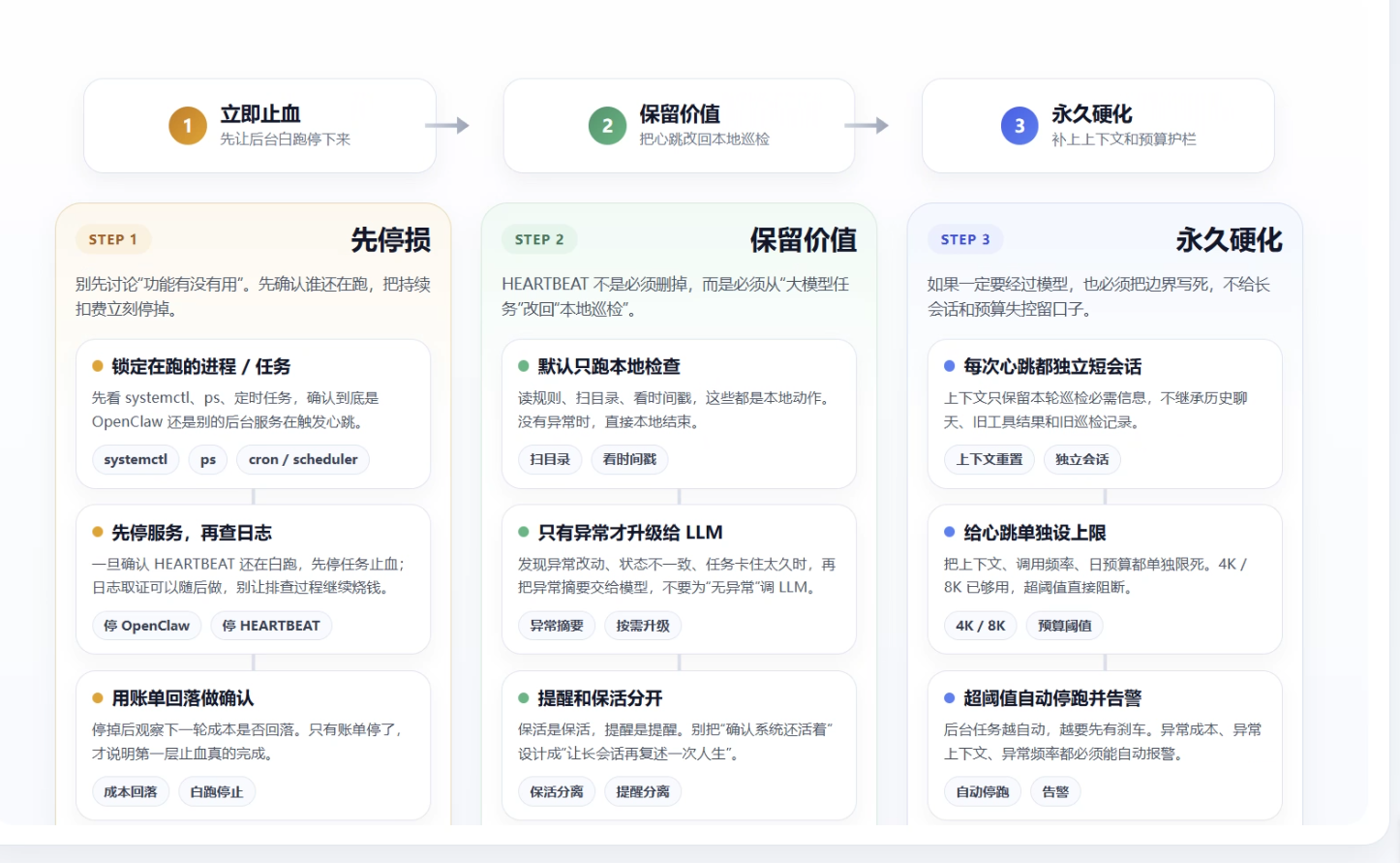Image resolution: width=1400 pixels, height=863 pixels.
Task: Click the 只有异常才升级给 LLM title
Action: (630, 533)
